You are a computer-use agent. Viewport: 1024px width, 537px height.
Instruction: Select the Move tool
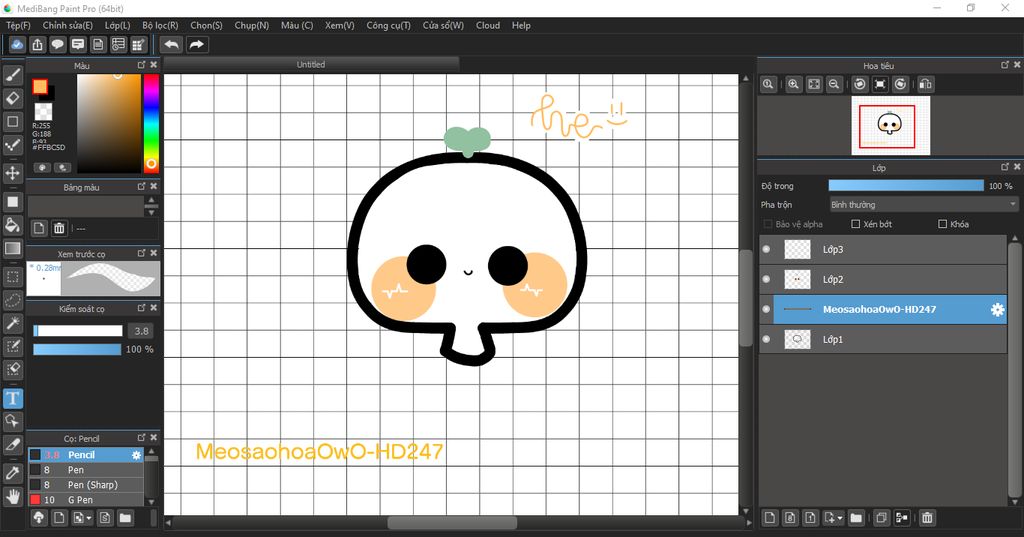click(x=12, y=173)
